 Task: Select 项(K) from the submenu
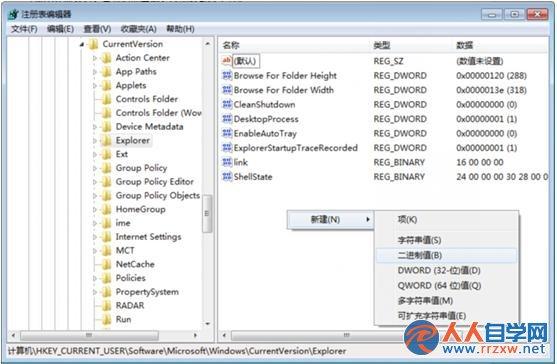click(446, 220)
